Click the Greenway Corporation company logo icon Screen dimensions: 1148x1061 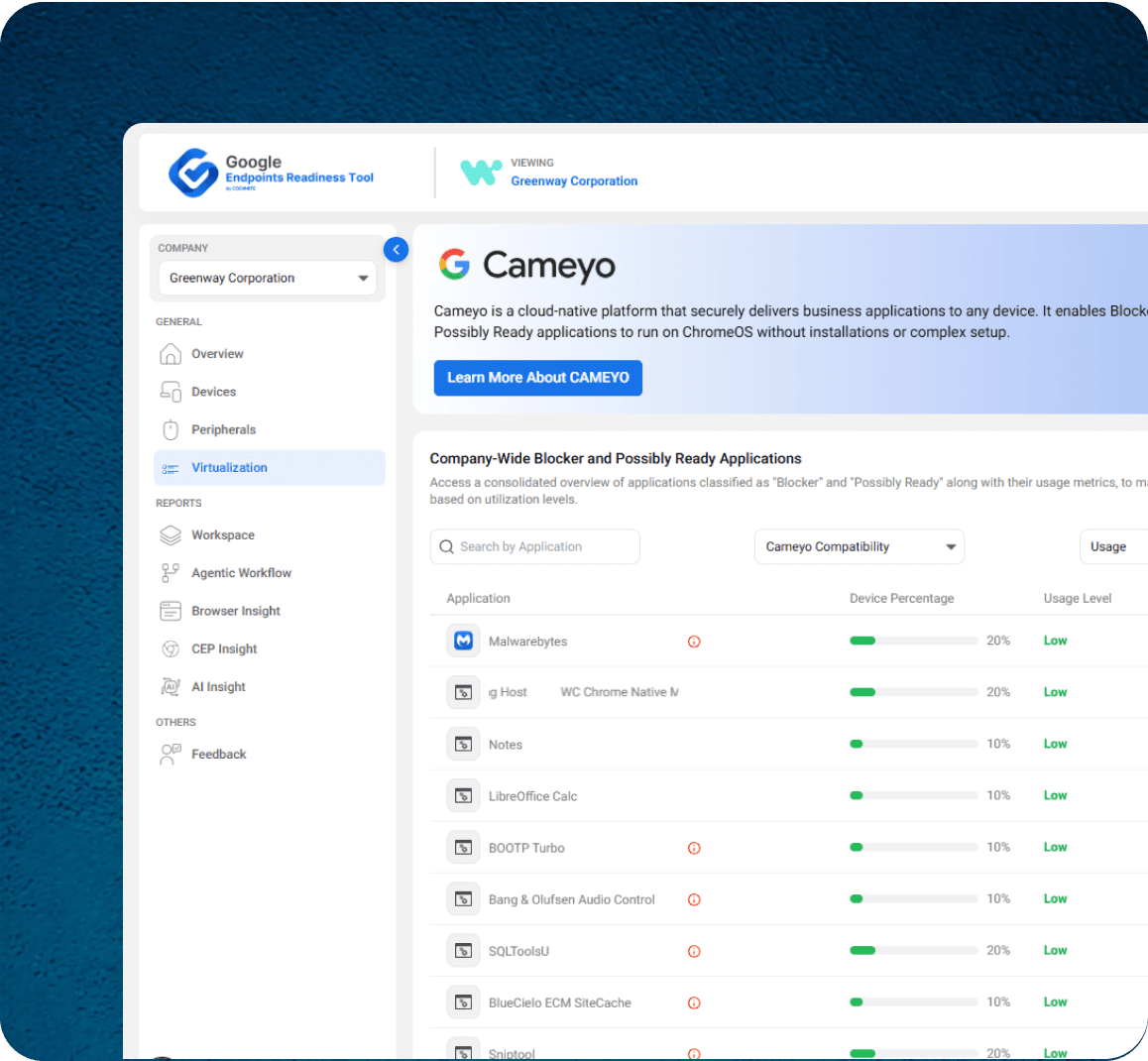(481, 173)
